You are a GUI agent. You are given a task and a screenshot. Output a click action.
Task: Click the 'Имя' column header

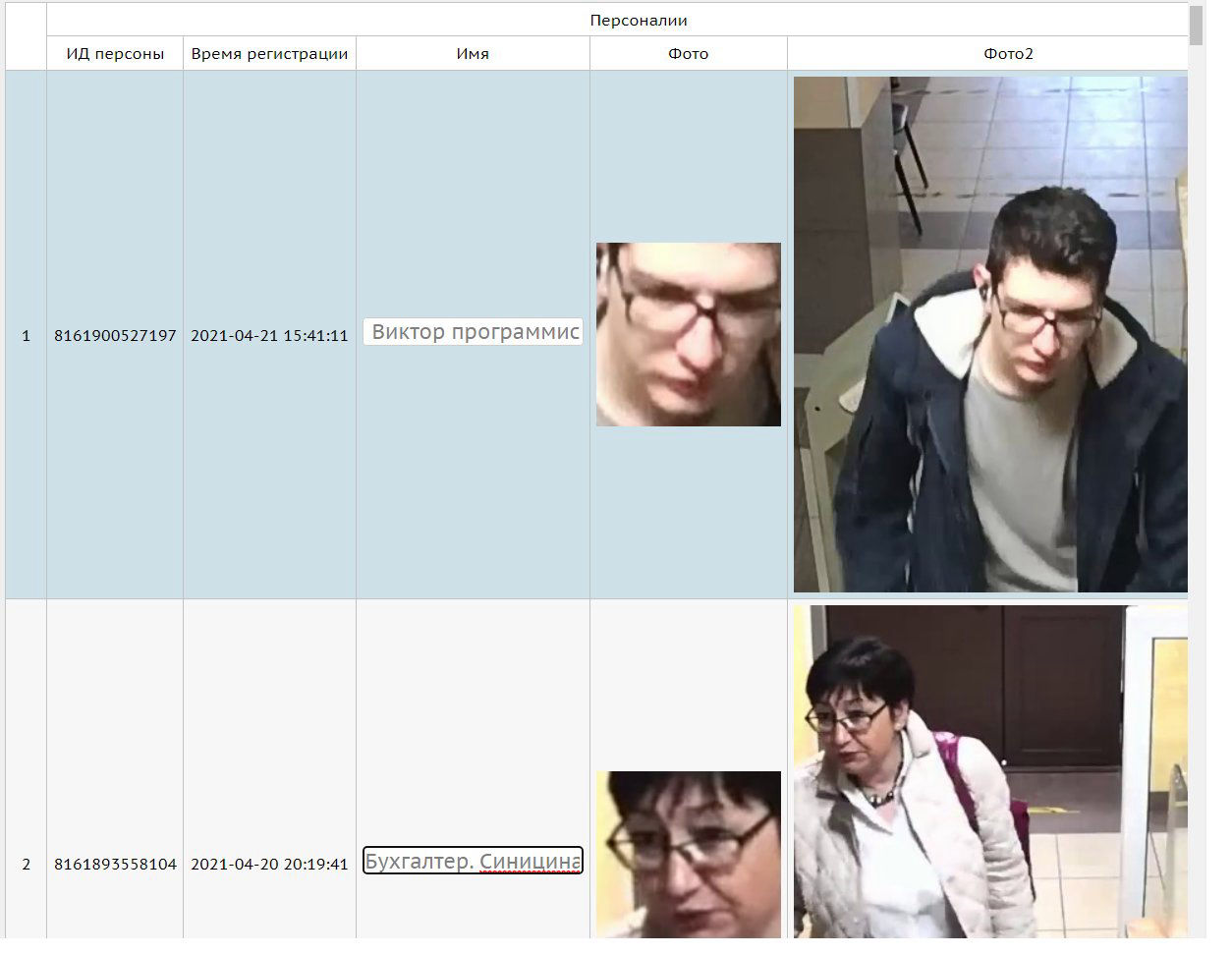coord(473,54)
